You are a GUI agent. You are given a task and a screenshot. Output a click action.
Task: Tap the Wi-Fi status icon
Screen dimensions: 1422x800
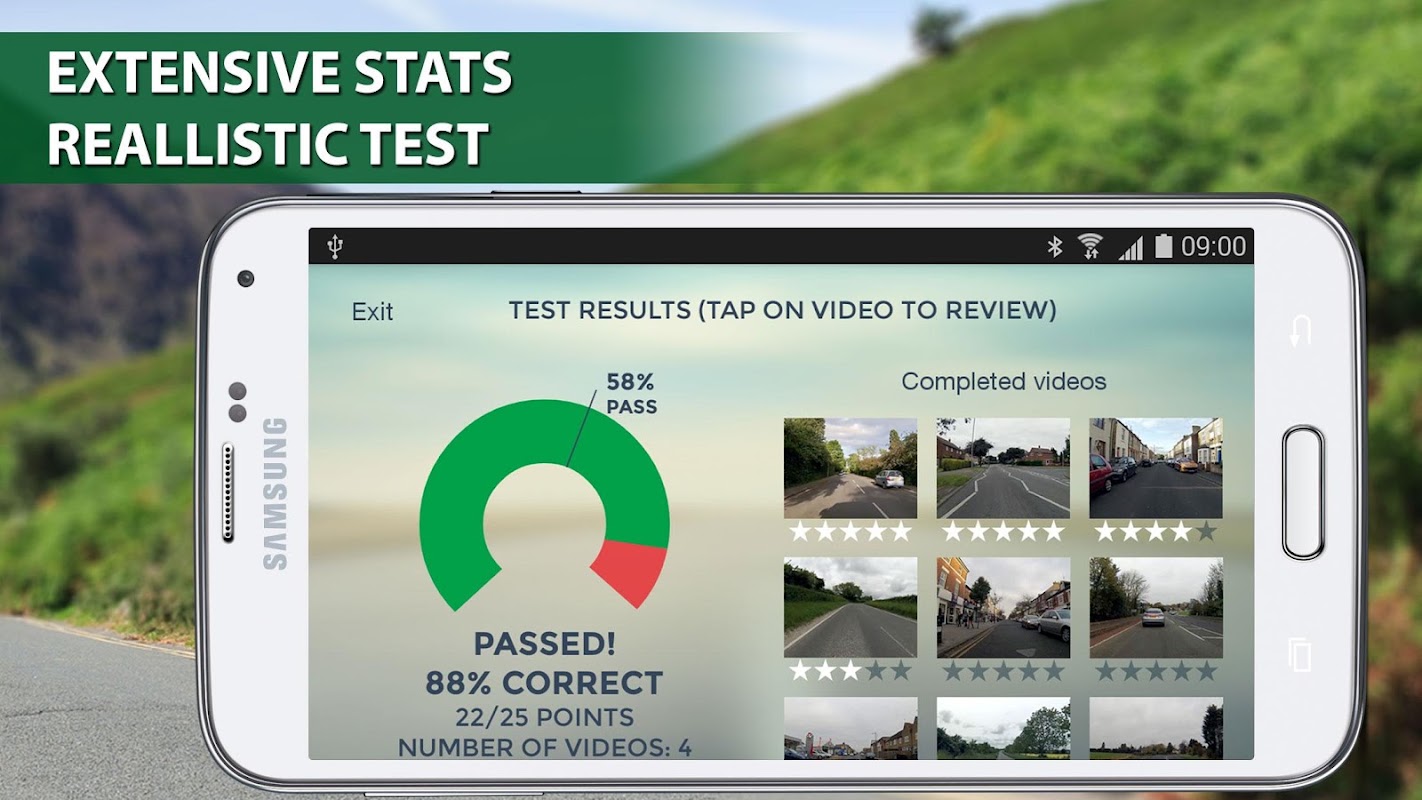(1091, 246)
